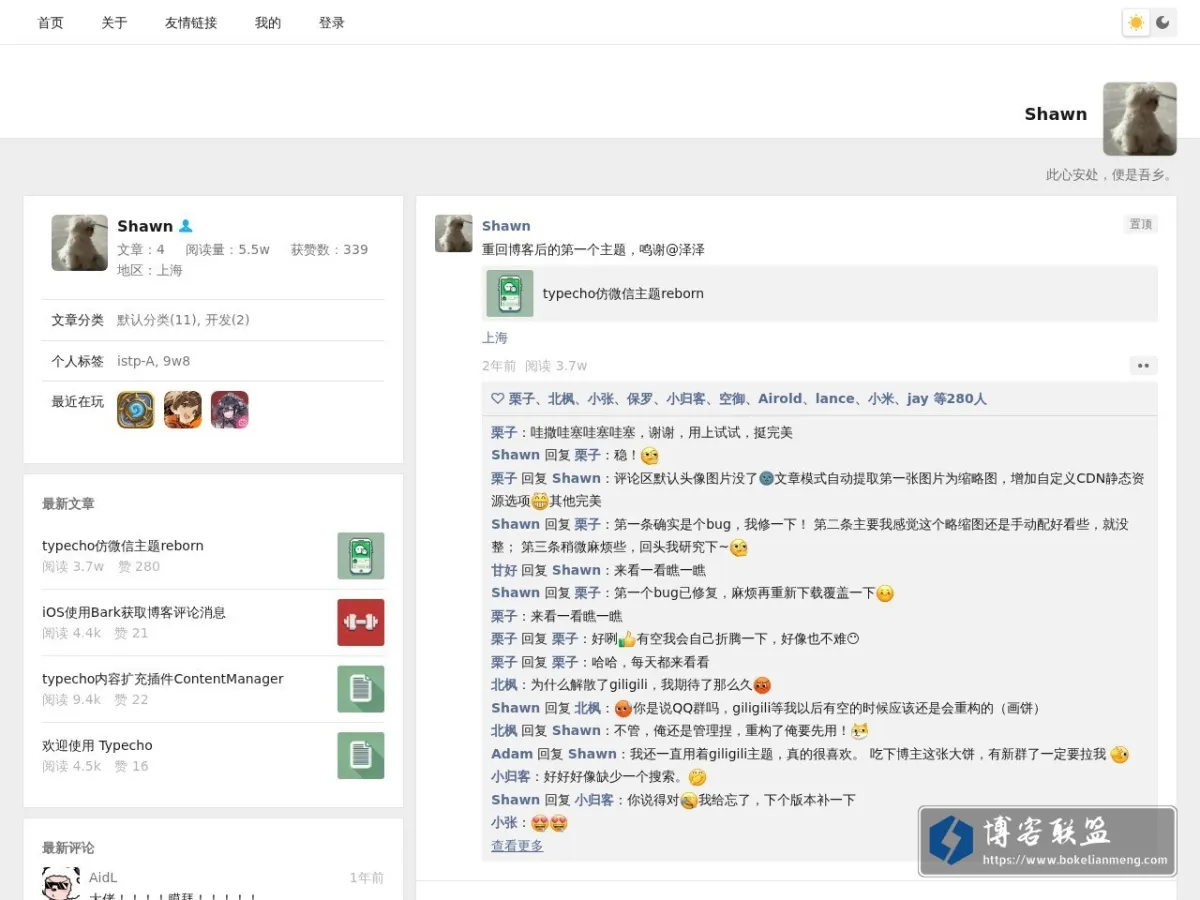The width and height of the screenshot is (1200, 900).
Task: Click the blue user badge beside Shawn
Action: point(185,226)
